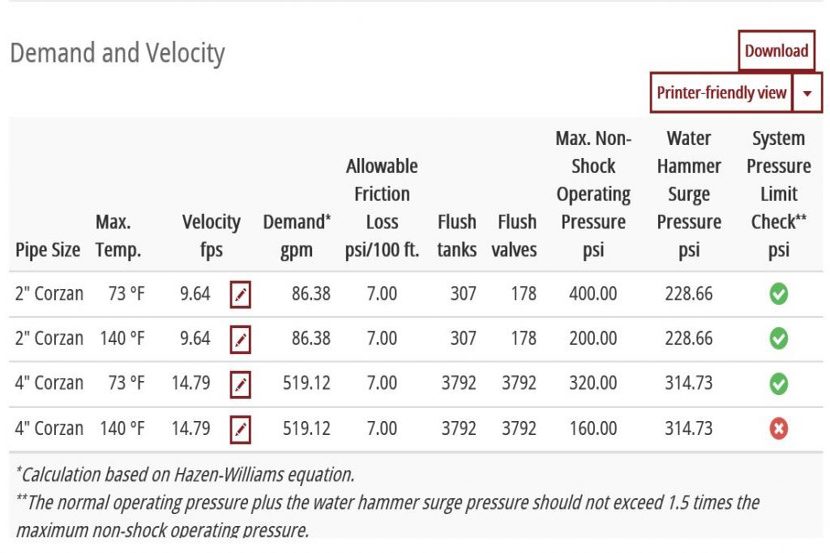Edit velocity for 2" Corzan 73 °F row
The height and width of the screenshot is (553, 830).
[x=240, y=294]
